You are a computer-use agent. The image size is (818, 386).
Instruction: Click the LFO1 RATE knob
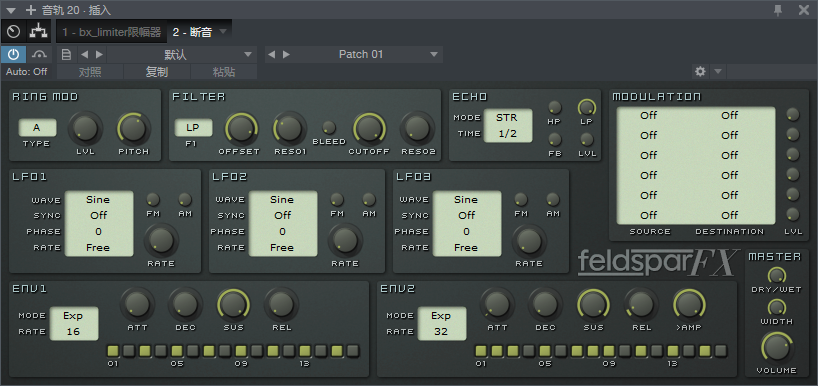[161, 240]
